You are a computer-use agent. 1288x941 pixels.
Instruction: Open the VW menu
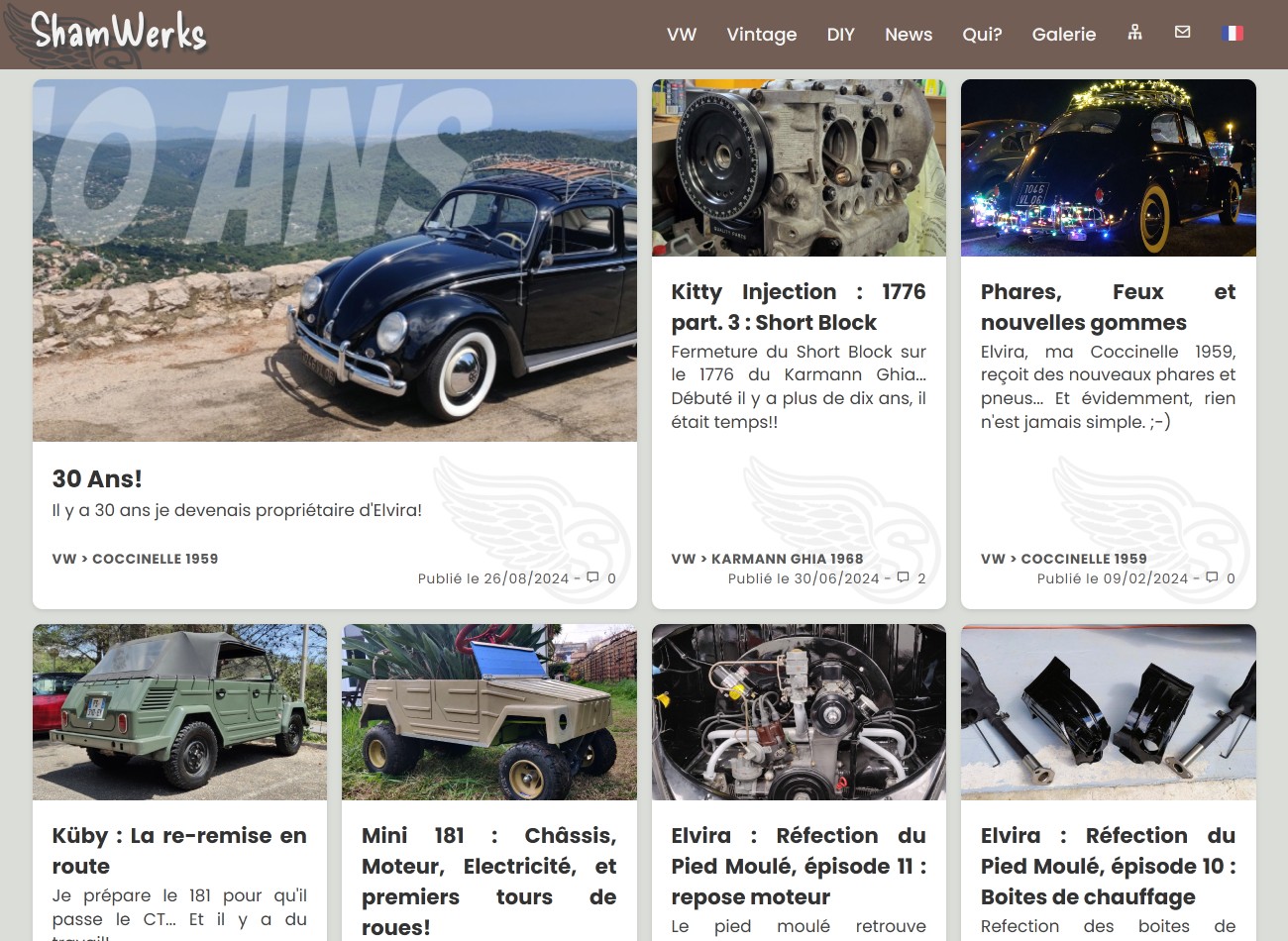(682, 34)
